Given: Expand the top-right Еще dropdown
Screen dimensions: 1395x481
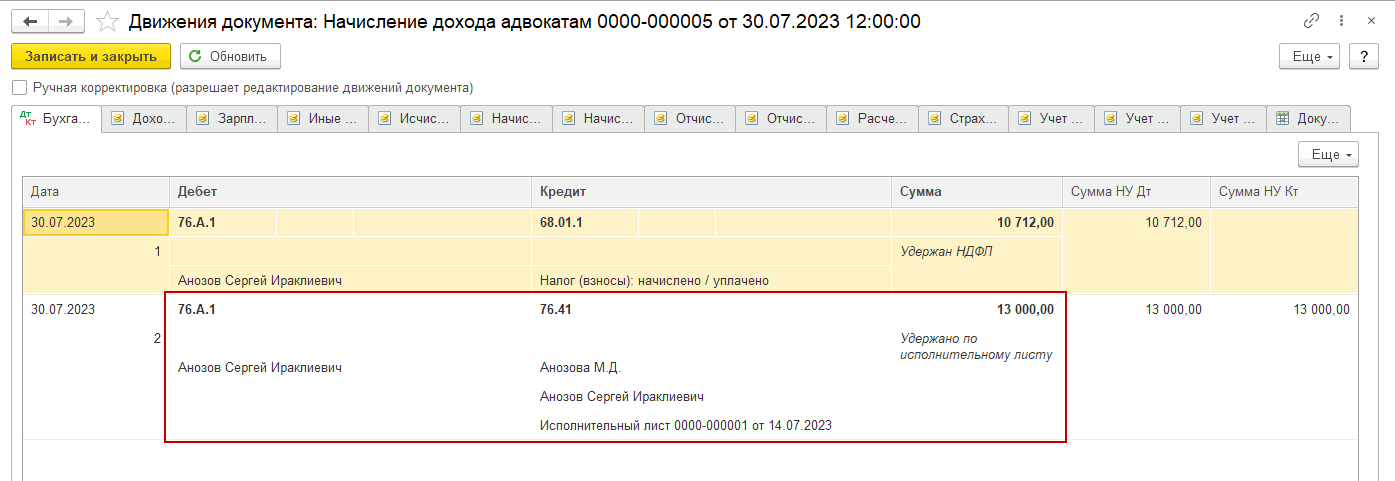Looking at the screenshot, I should click(x=1309, y=56).
